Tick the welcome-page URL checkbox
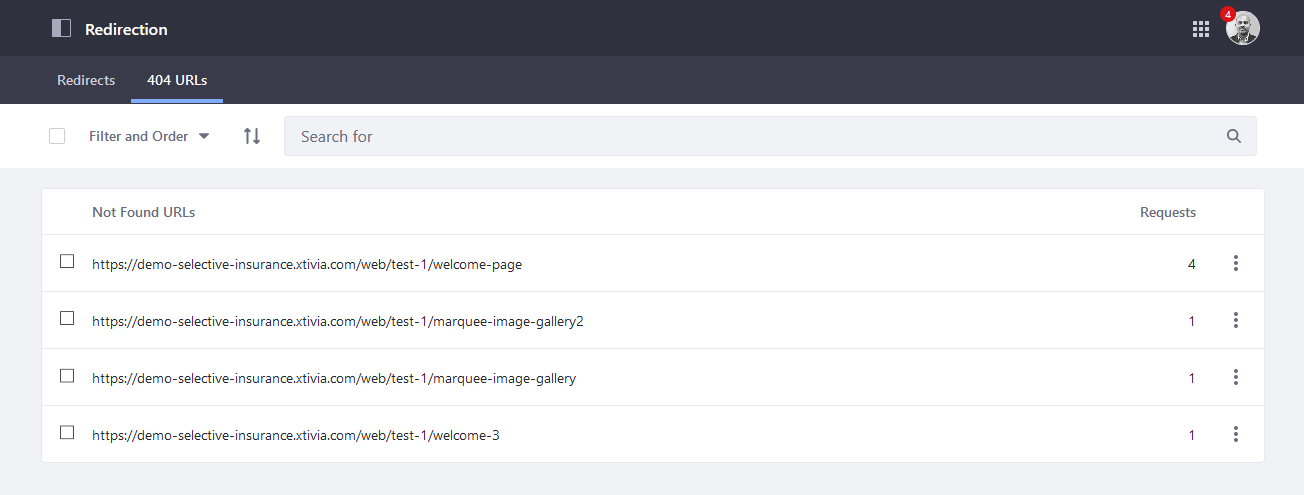1304x495 pixels. point(67,262)
